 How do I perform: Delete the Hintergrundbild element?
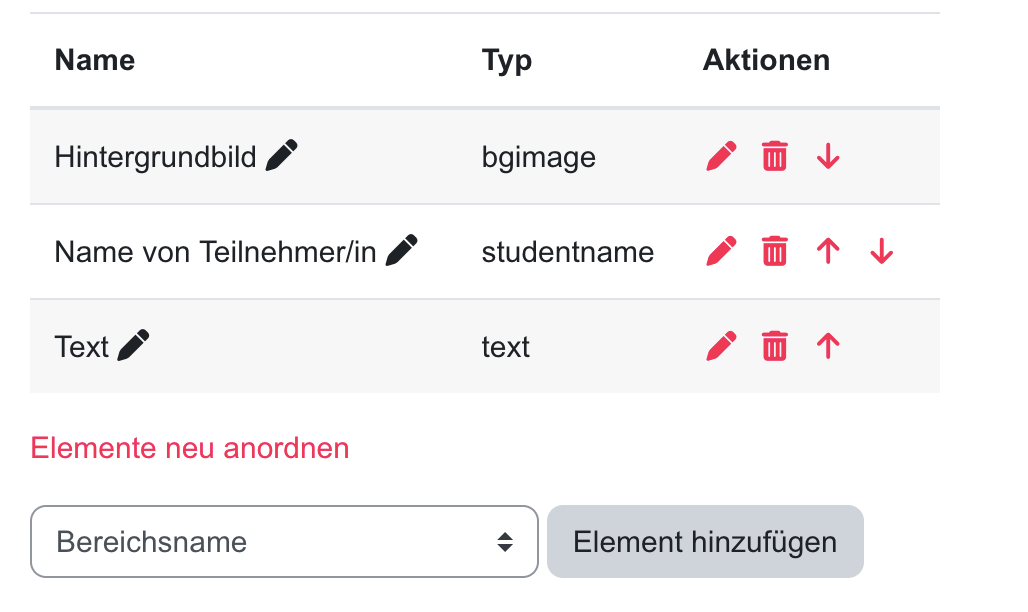[x=774, y=156]
